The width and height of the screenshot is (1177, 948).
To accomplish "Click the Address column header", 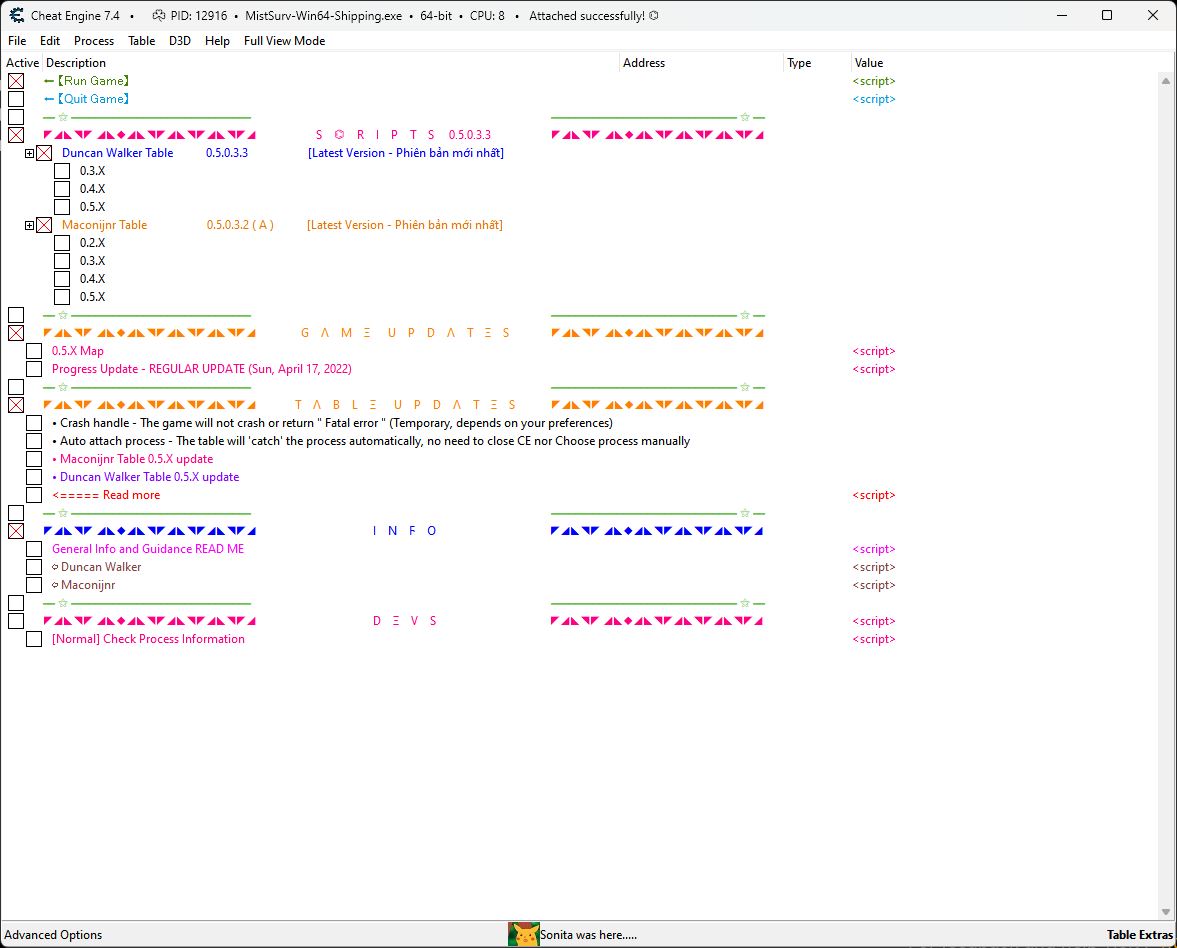I will pos(644,63).
